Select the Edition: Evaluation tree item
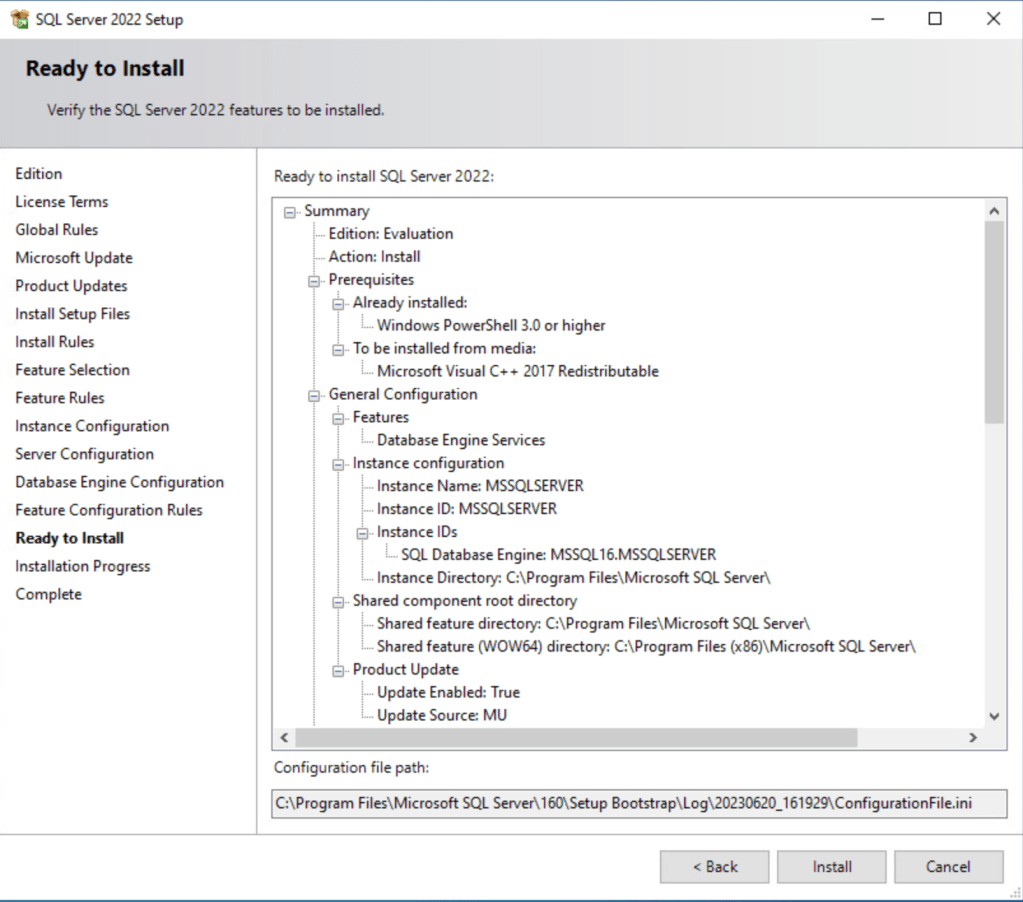The image size is (1023, 902). click(x=390, y=234)
